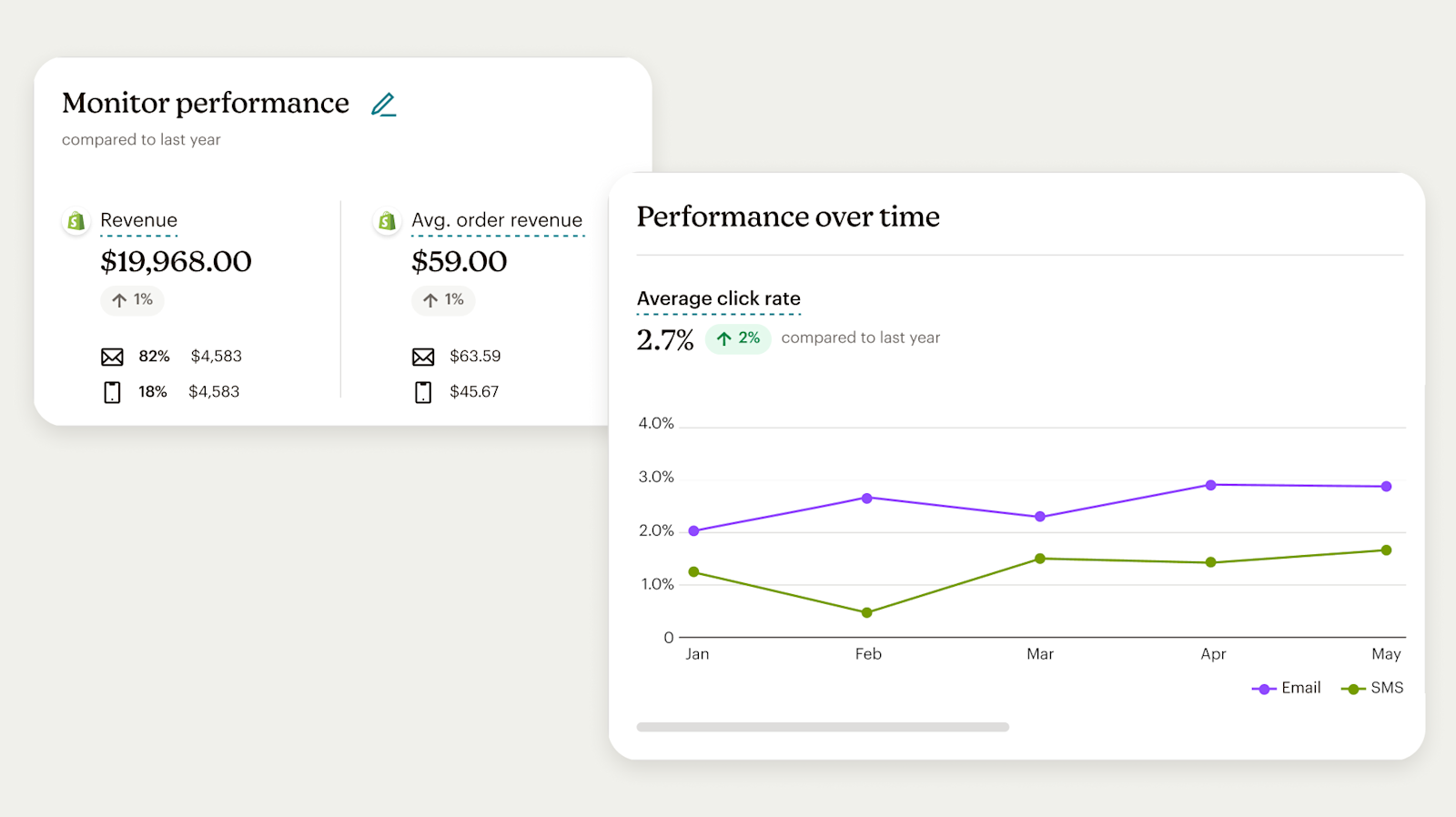Open the Average click rate metric label

pos(718,298)
